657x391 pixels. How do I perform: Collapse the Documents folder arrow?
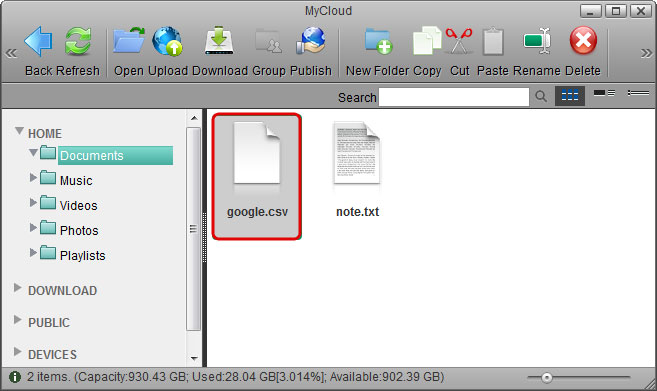tap(34, 153)
